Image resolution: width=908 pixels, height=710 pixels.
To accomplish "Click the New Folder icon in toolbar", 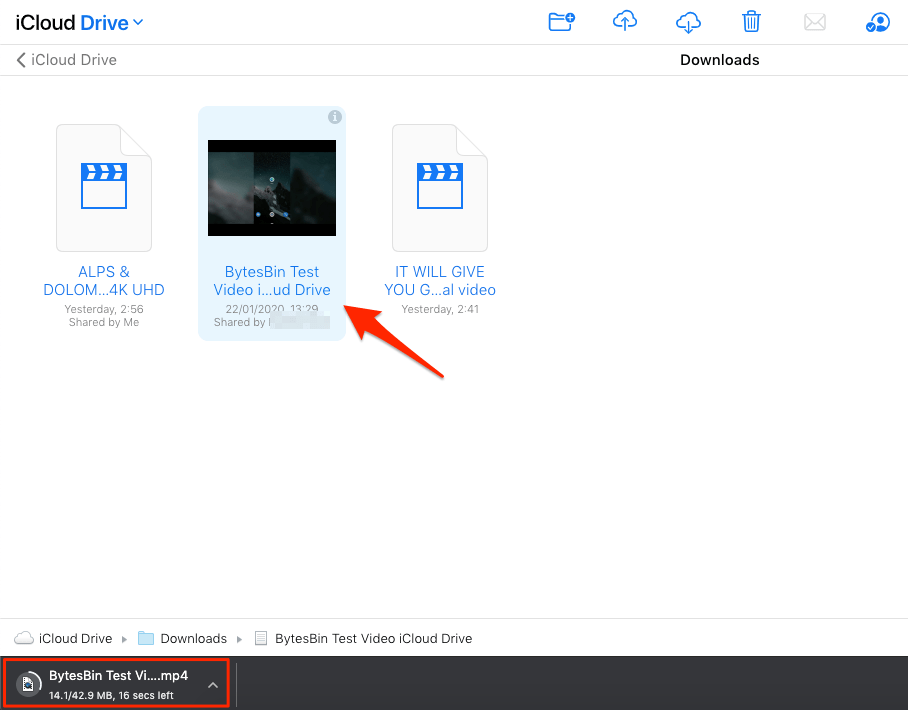I will [x=561, y=22].
